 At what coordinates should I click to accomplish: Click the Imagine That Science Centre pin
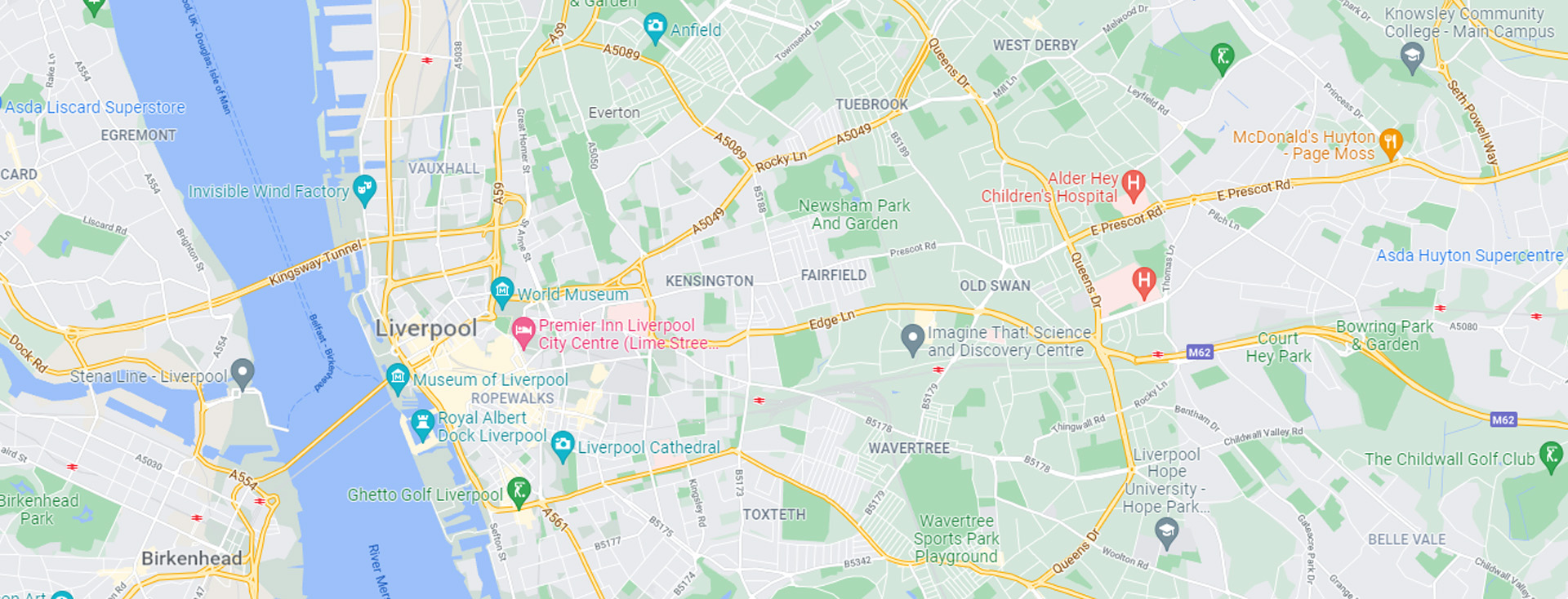click(912, 339)
